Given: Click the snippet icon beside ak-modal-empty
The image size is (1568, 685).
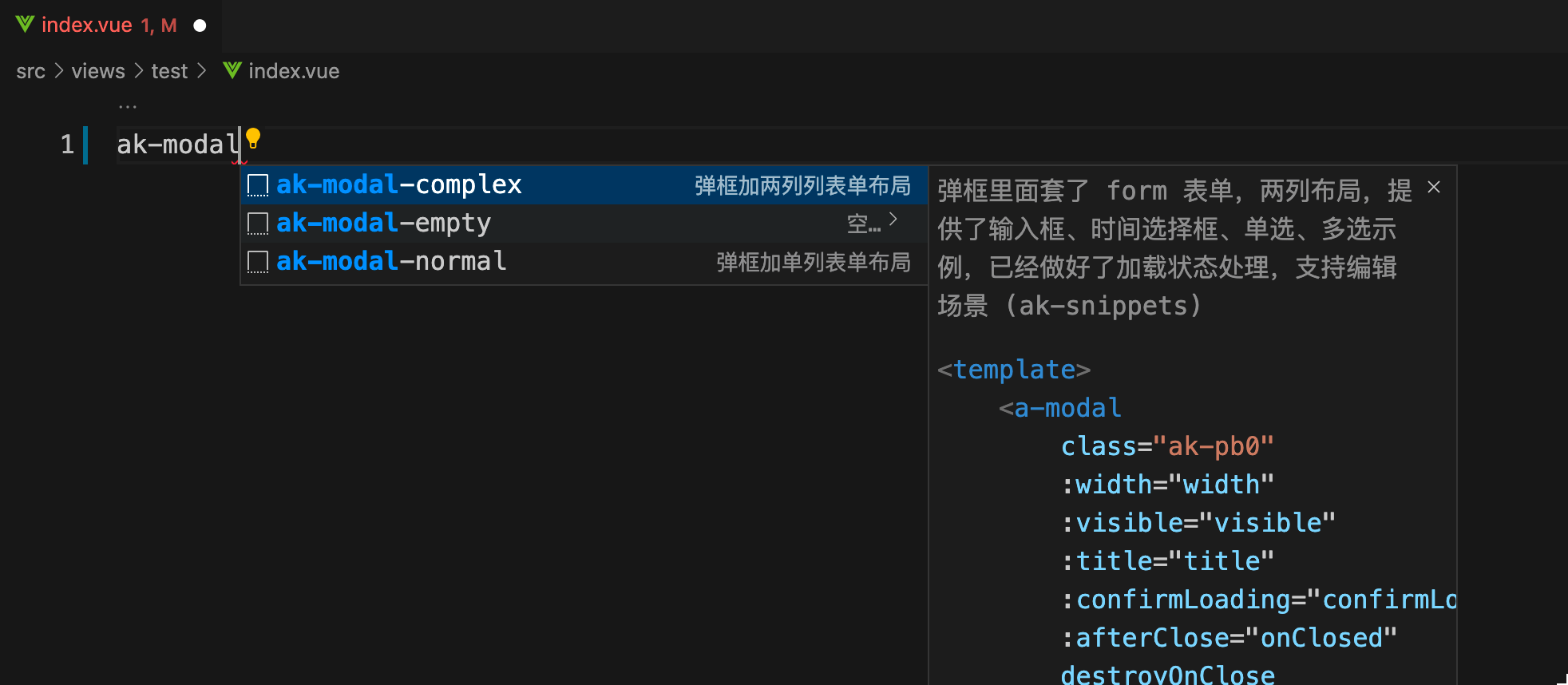Looking at the screenshot, I should pyautogui.click(x=257, y=224).
